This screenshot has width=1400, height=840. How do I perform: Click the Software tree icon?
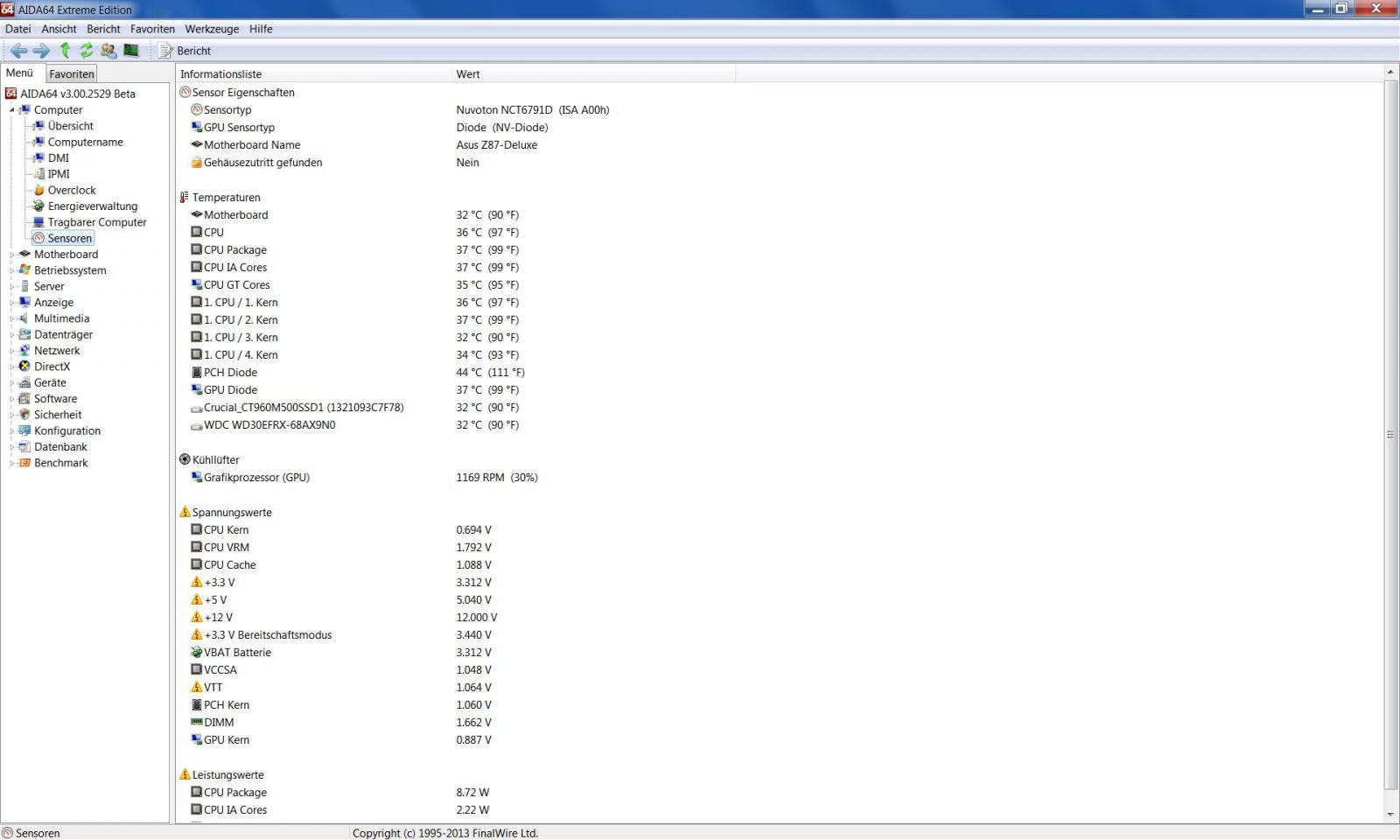pyautogui.click(x=24, y=399)
